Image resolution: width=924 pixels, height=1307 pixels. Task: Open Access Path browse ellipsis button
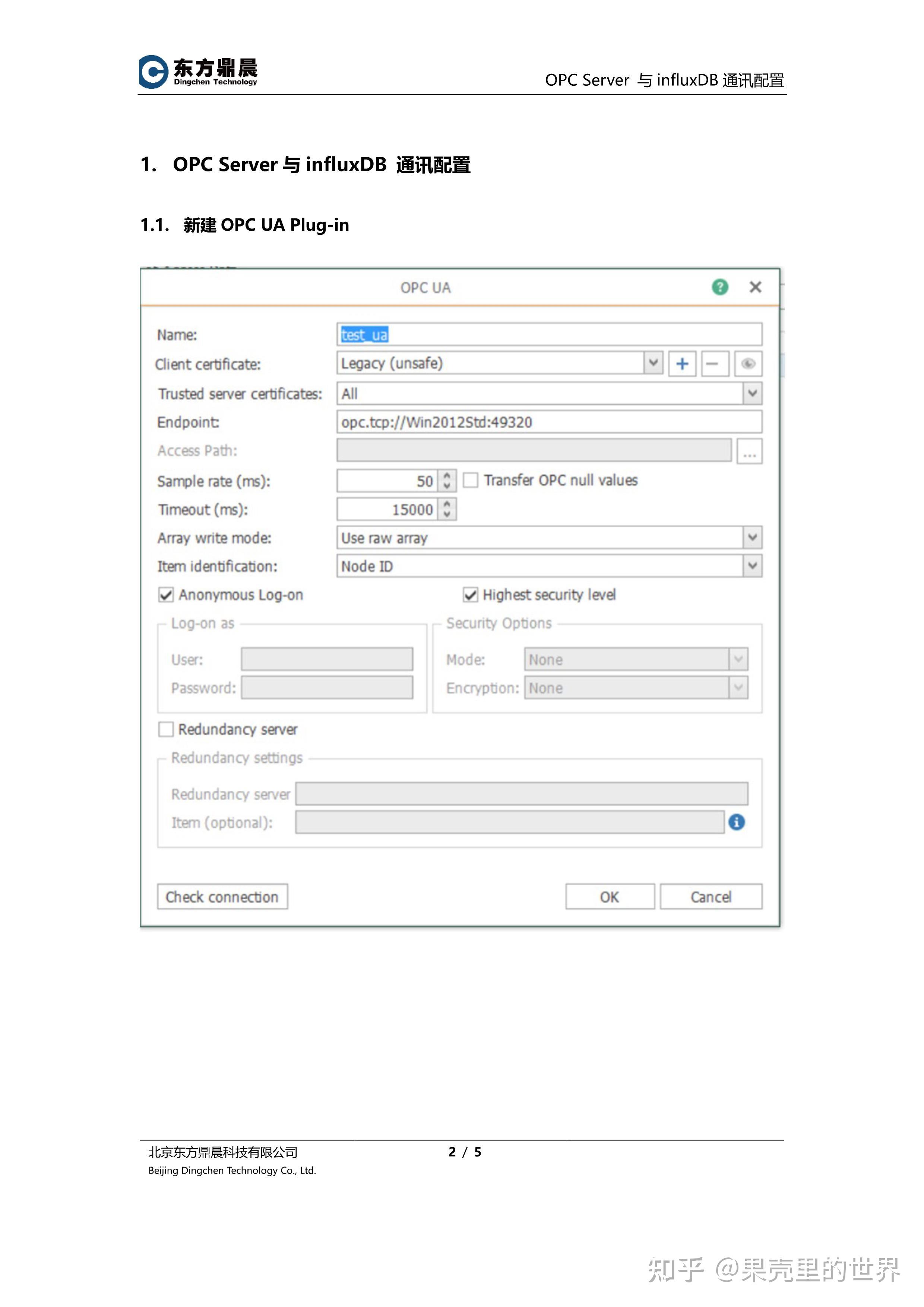point(749,451)
